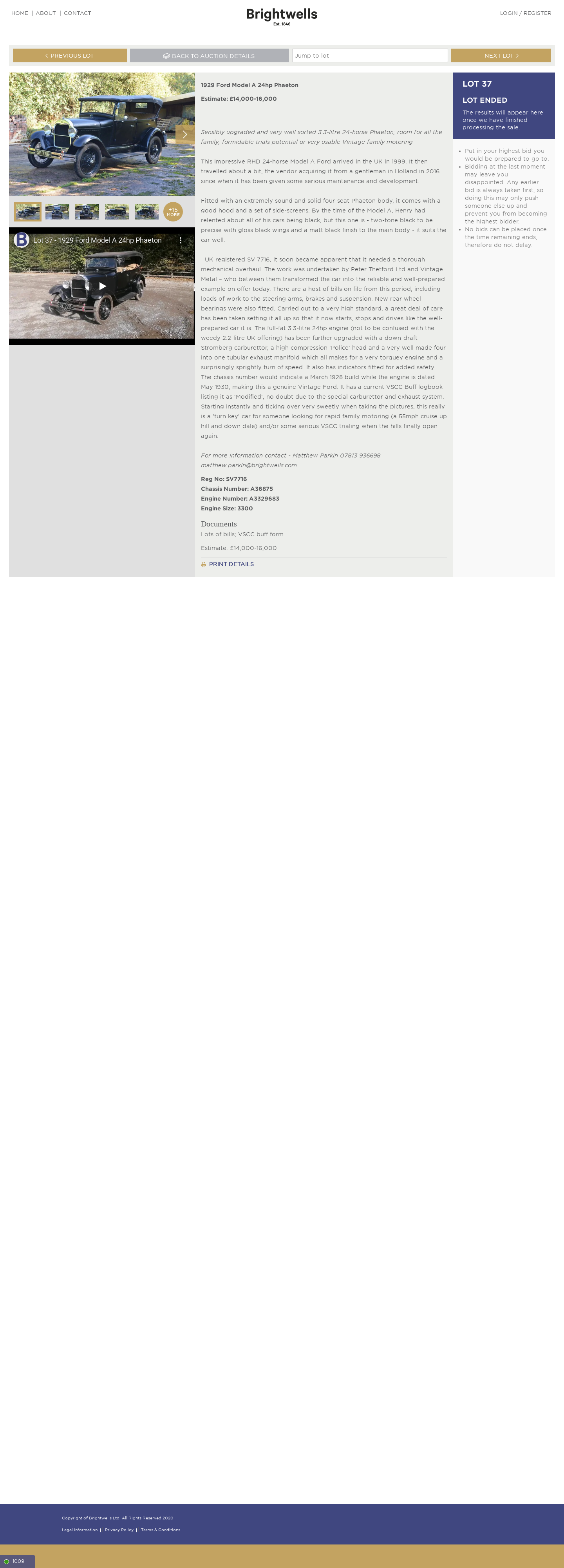564x1568 pixels.
Task: Open Login / Register
Action: pos(526,13)
